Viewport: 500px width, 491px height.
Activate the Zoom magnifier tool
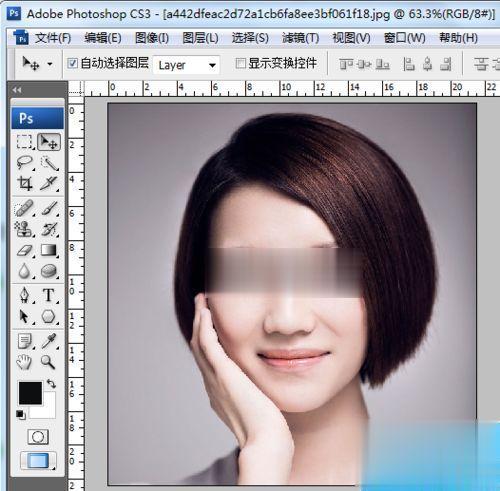(48, 362)
